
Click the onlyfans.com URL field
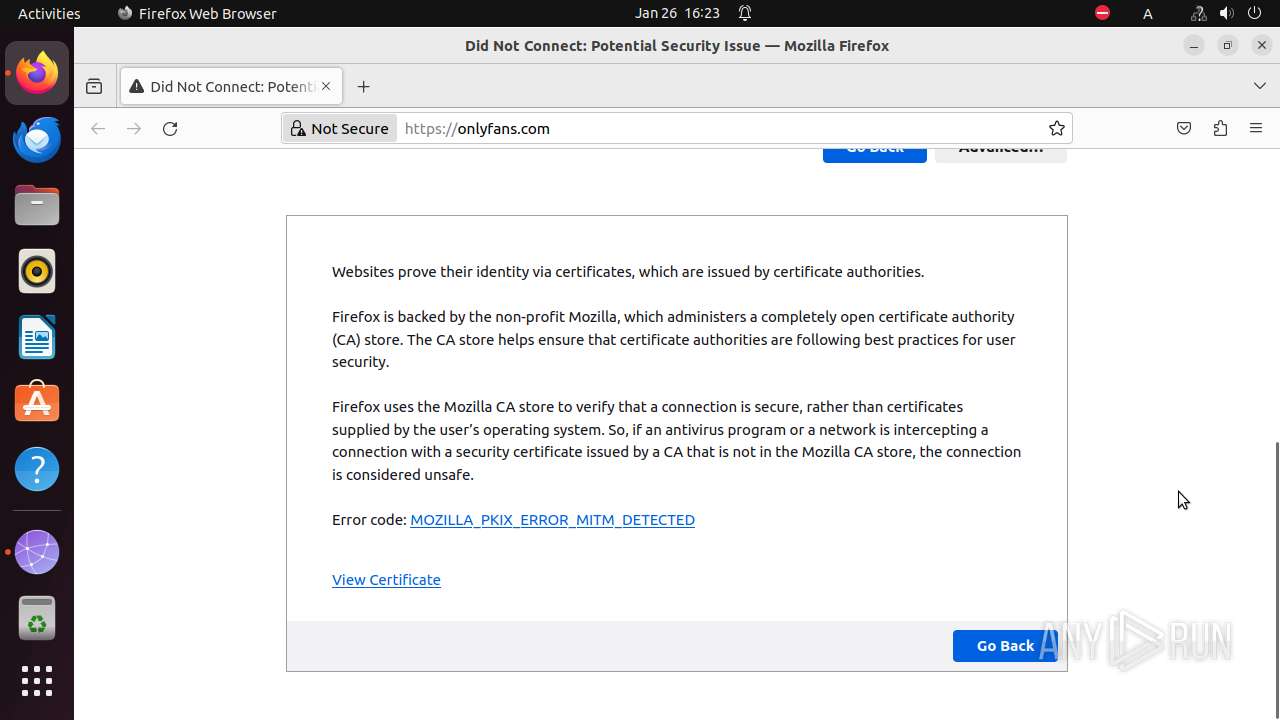[720, 128]
